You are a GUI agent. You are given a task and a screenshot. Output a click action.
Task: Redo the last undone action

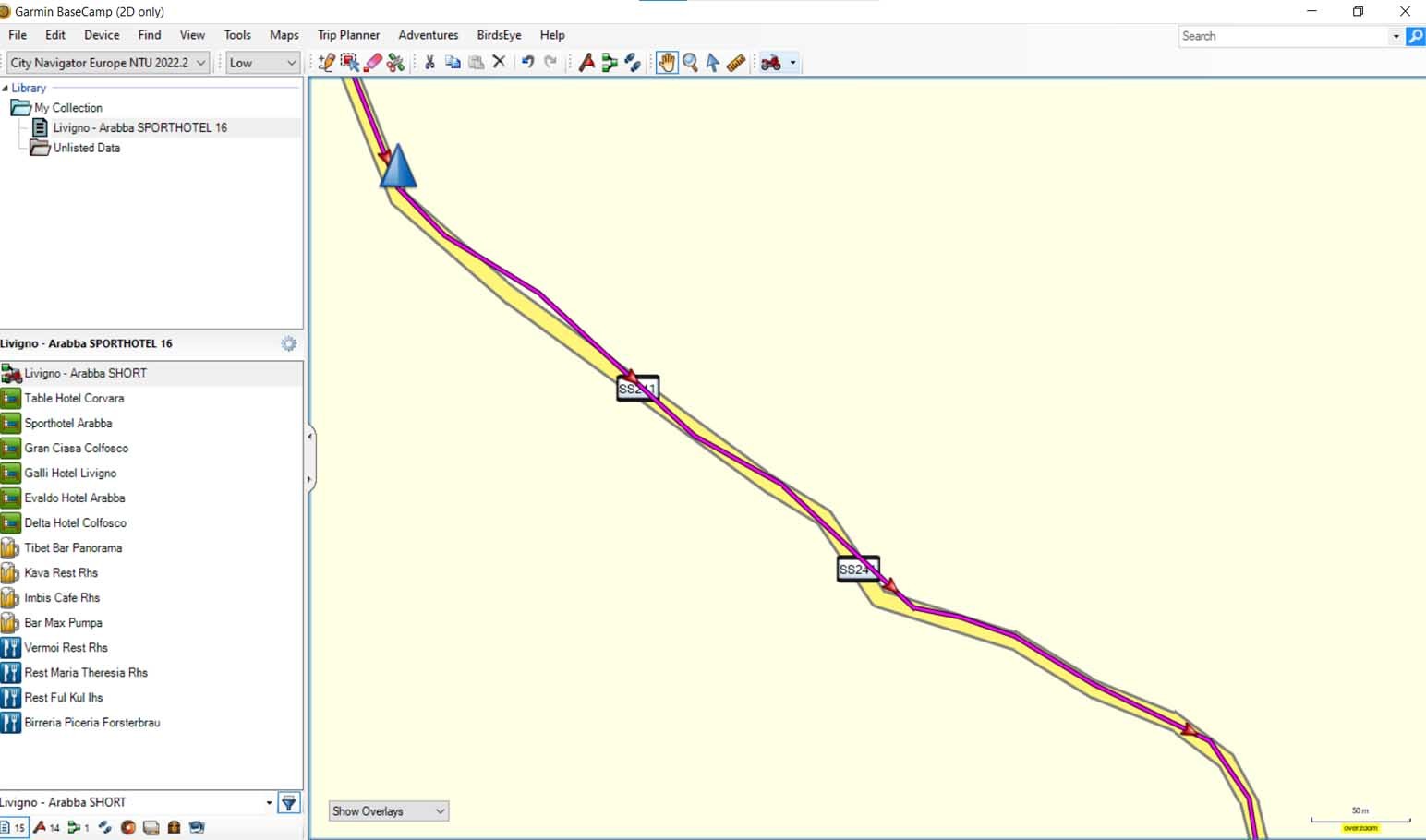(550, 62)
